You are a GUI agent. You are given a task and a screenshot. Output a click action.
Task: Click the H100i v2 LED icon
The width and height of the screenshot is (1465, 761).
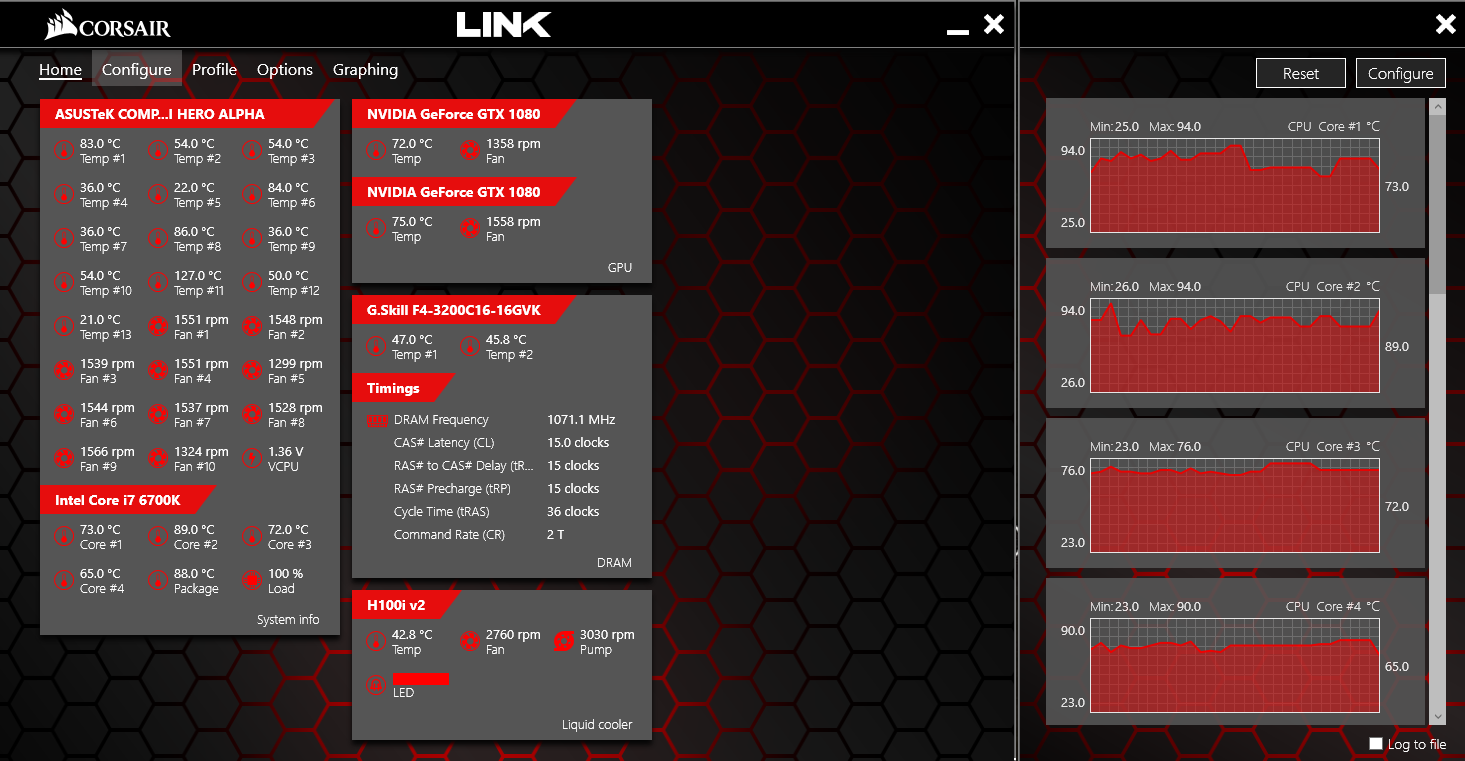tap(376, 686)
